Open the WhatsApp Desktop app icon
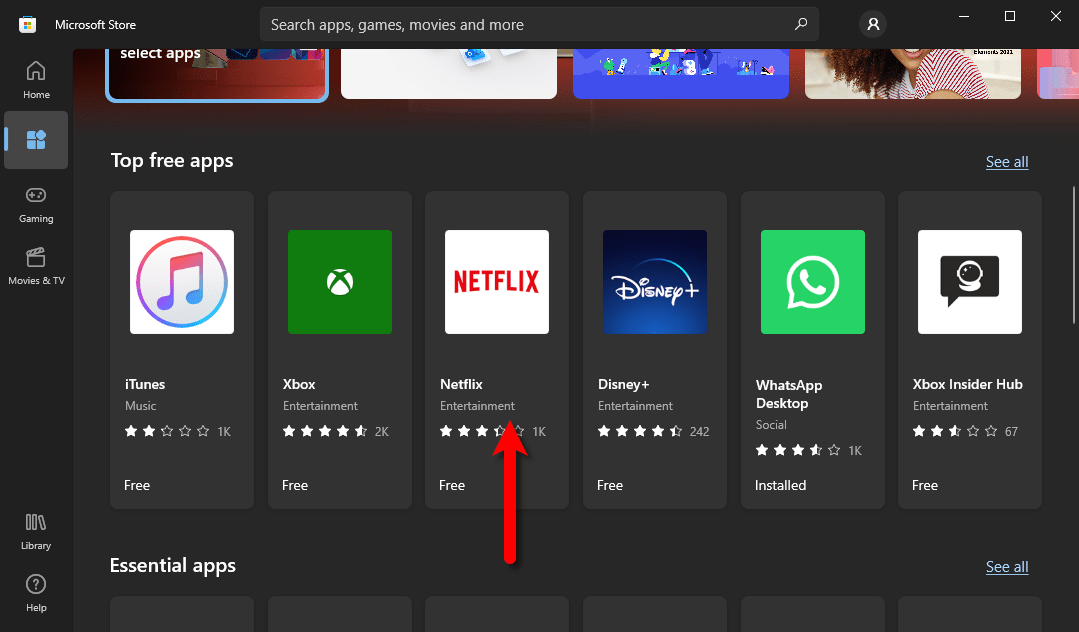Viewport: 1079px width, 632px height. (x=813, y=282)
